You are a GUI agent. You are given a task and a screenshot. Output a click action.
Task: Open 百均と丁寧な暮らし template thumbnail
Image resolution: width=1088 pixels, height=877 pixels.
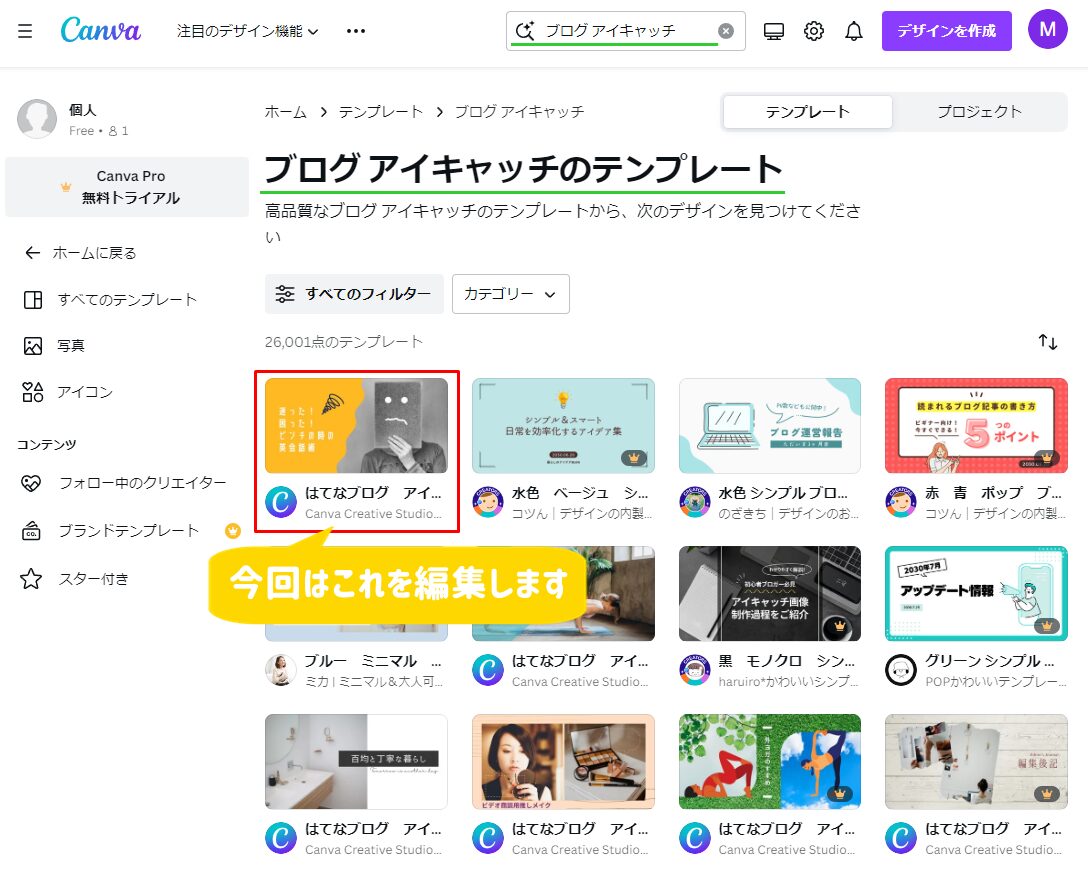click(357, 762)
